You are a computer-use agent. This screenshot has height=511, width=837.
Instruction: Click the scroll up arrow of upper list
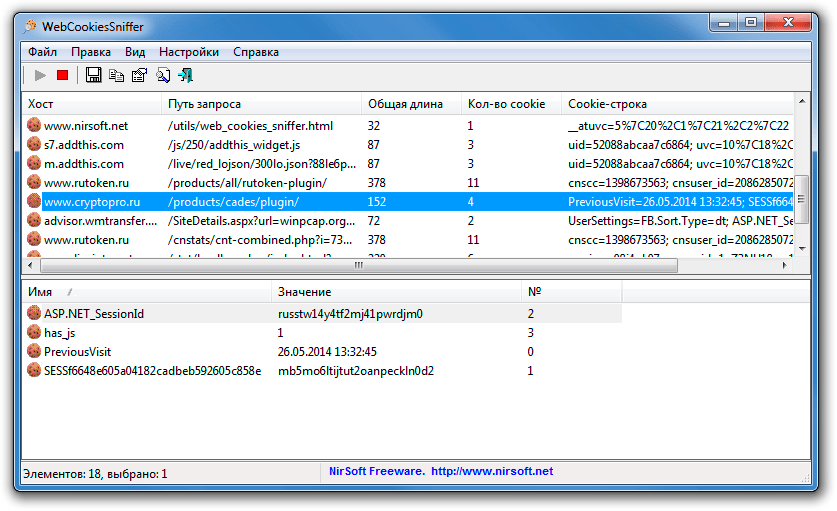coord(802,101)
